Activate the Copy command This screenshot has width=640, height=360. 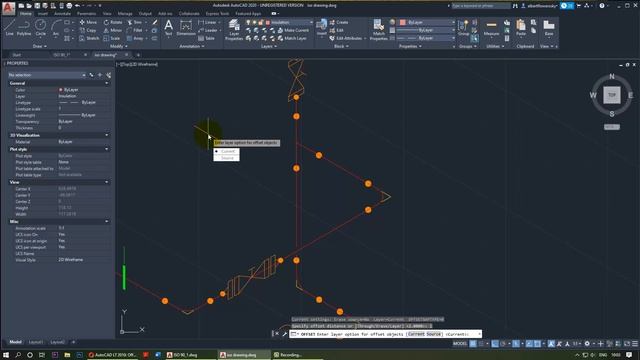point(88,30)
